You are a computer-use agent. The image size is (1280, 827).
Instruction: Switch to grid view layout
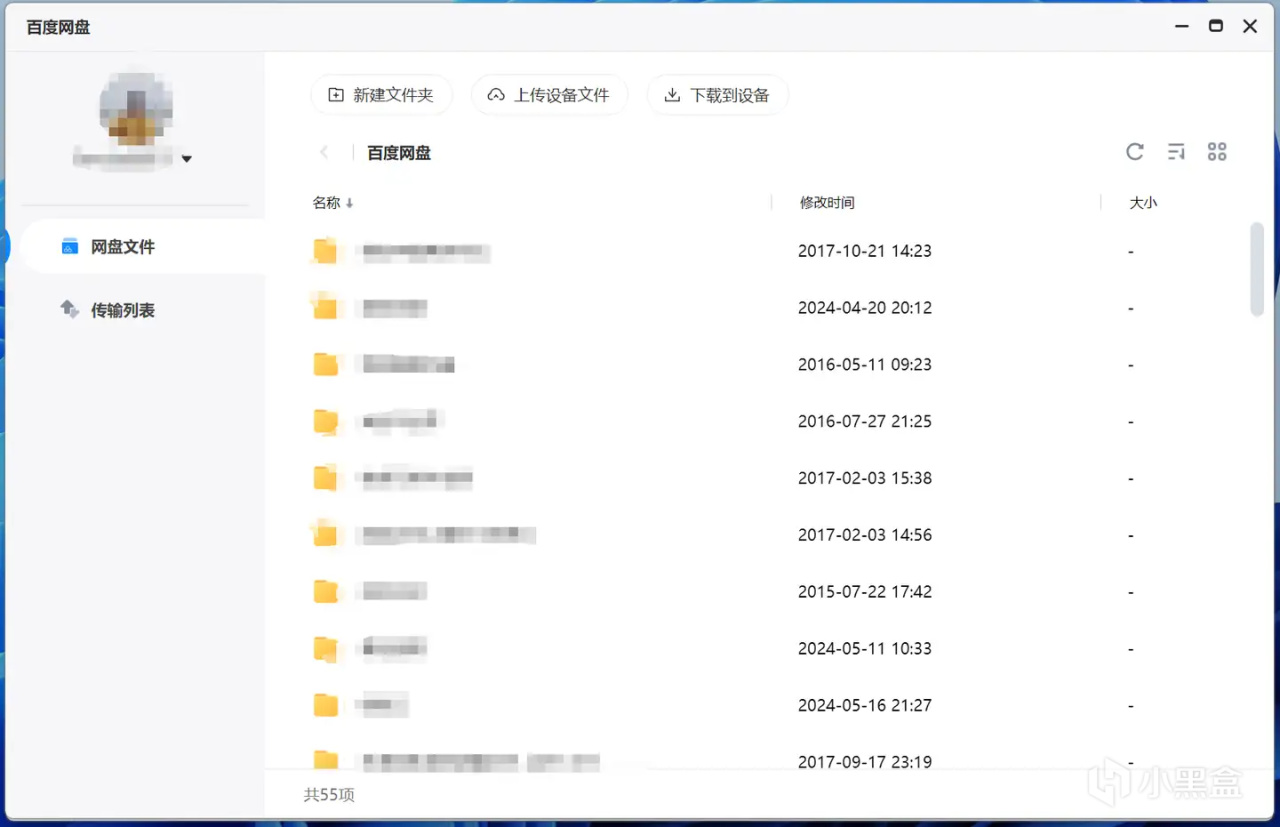click(x=1217, y=152)
